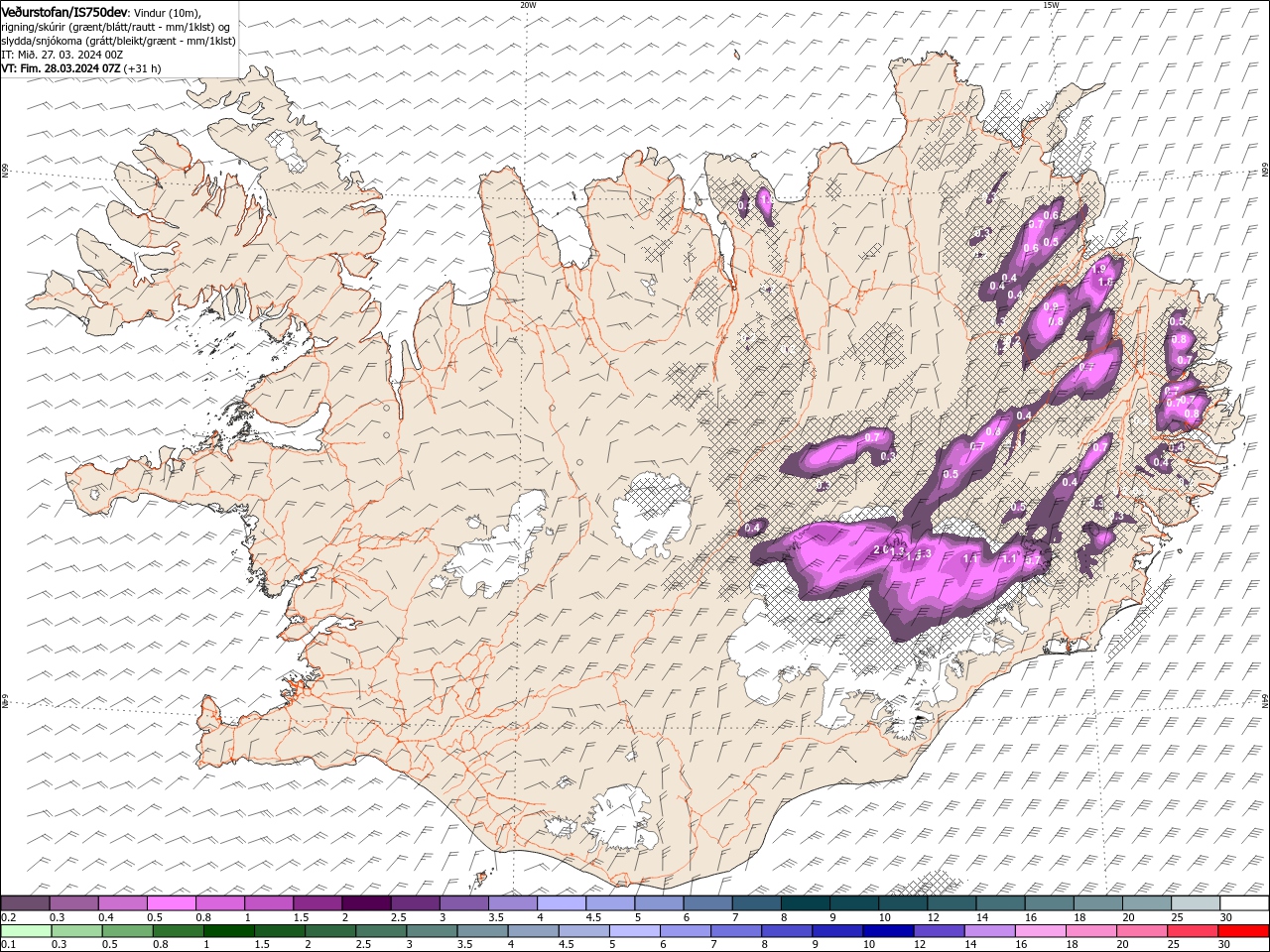Viewport: 1270px width, 952px height.
Task: Pick deep blue lower swatch between 10 and 12
Action: tap(888, 931)
